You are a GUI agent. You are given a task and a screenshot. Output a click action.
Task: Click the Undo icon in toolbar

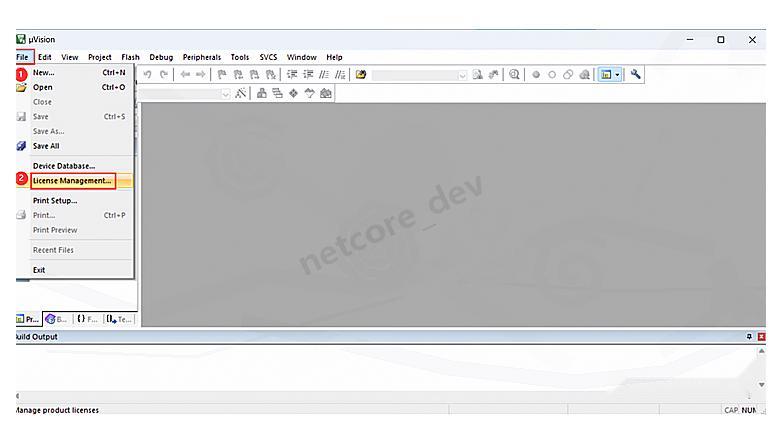147,74
